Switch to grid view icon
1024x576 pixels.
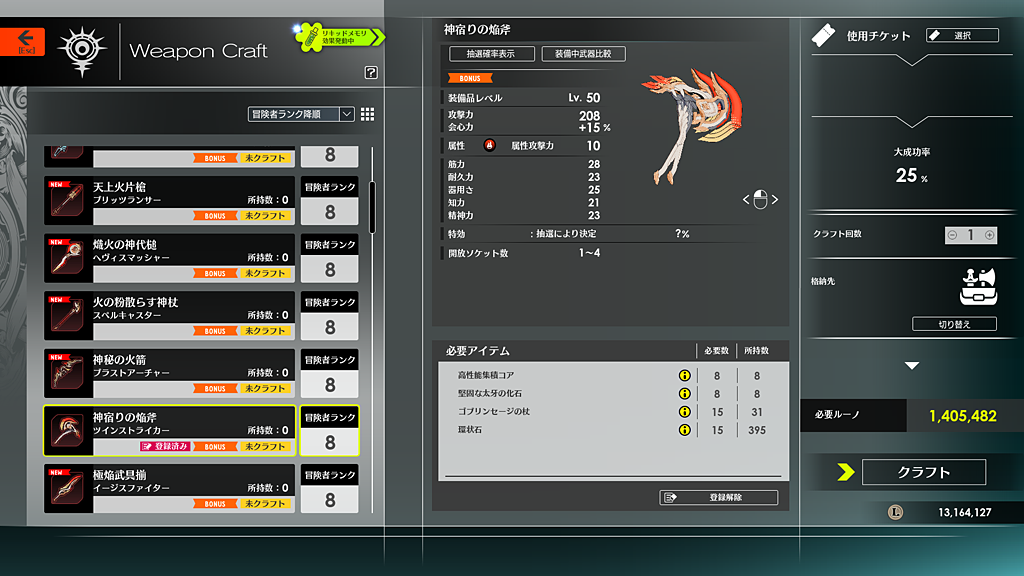coord(367,114)
